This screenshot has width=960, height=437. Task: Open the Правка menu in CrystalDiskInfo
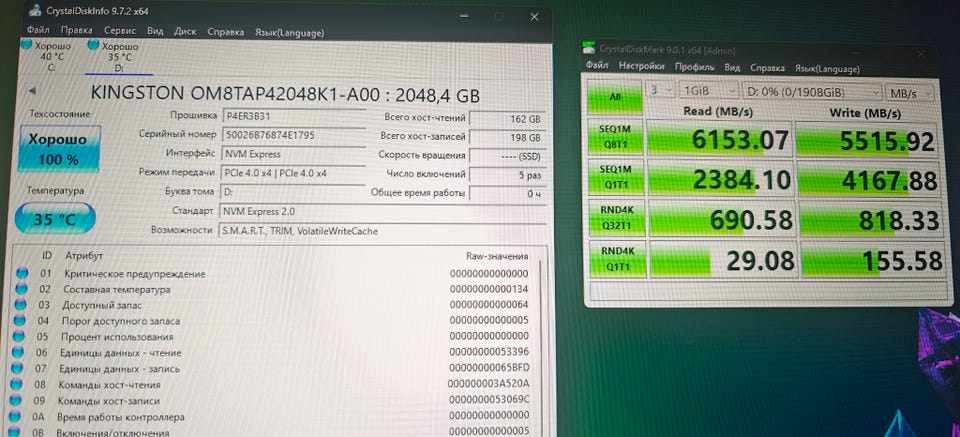coord(77,30)
